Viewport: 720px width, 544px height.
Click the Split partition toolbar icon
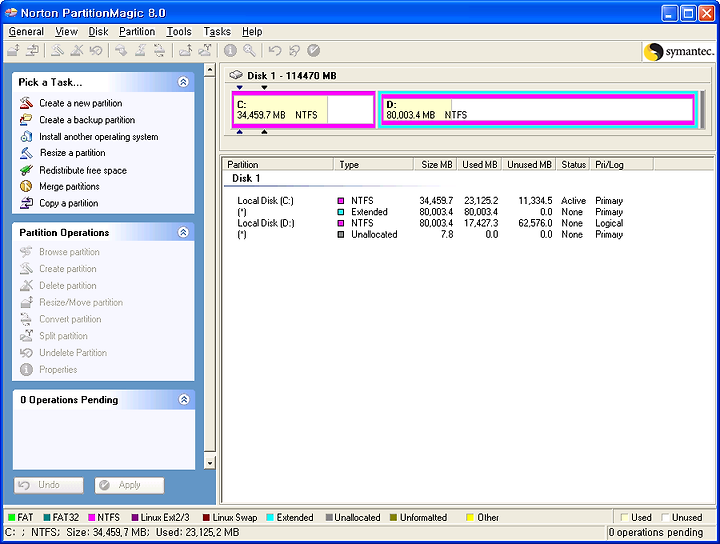click(205, 50)
